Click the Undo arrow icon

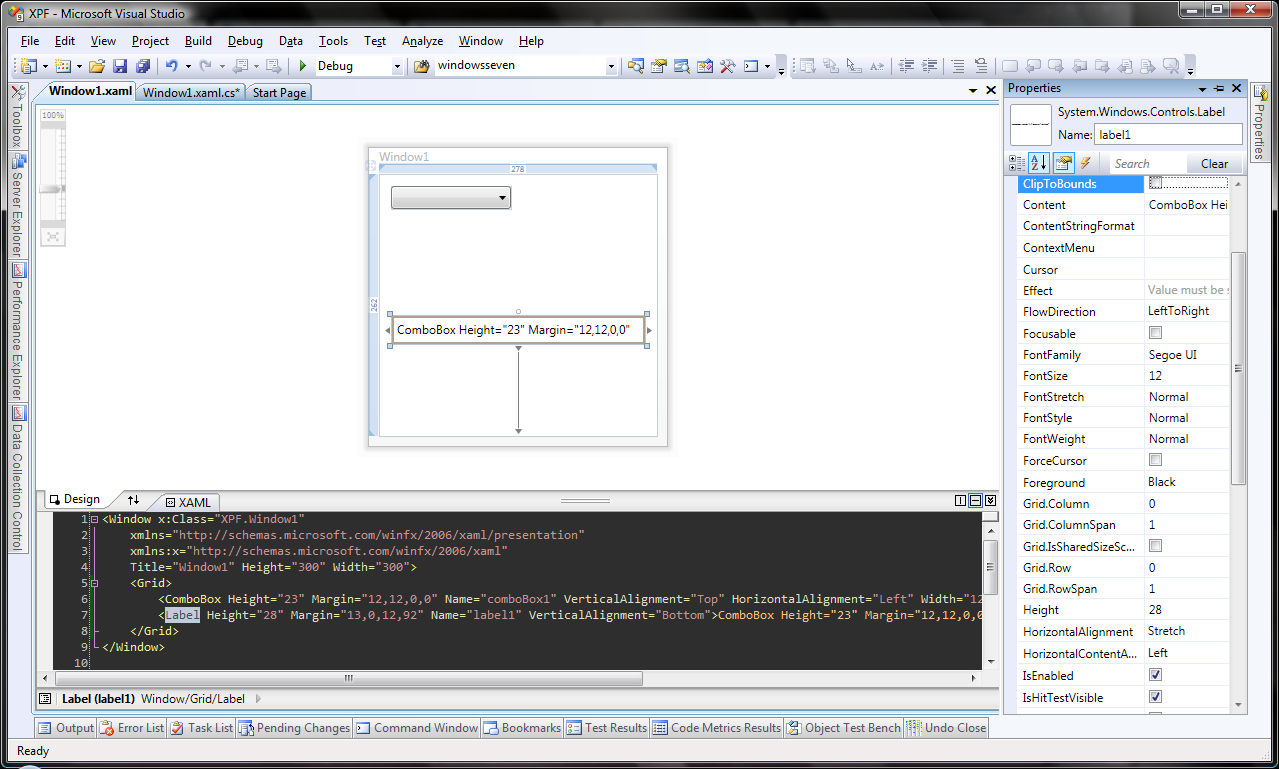tap(171, 66)
